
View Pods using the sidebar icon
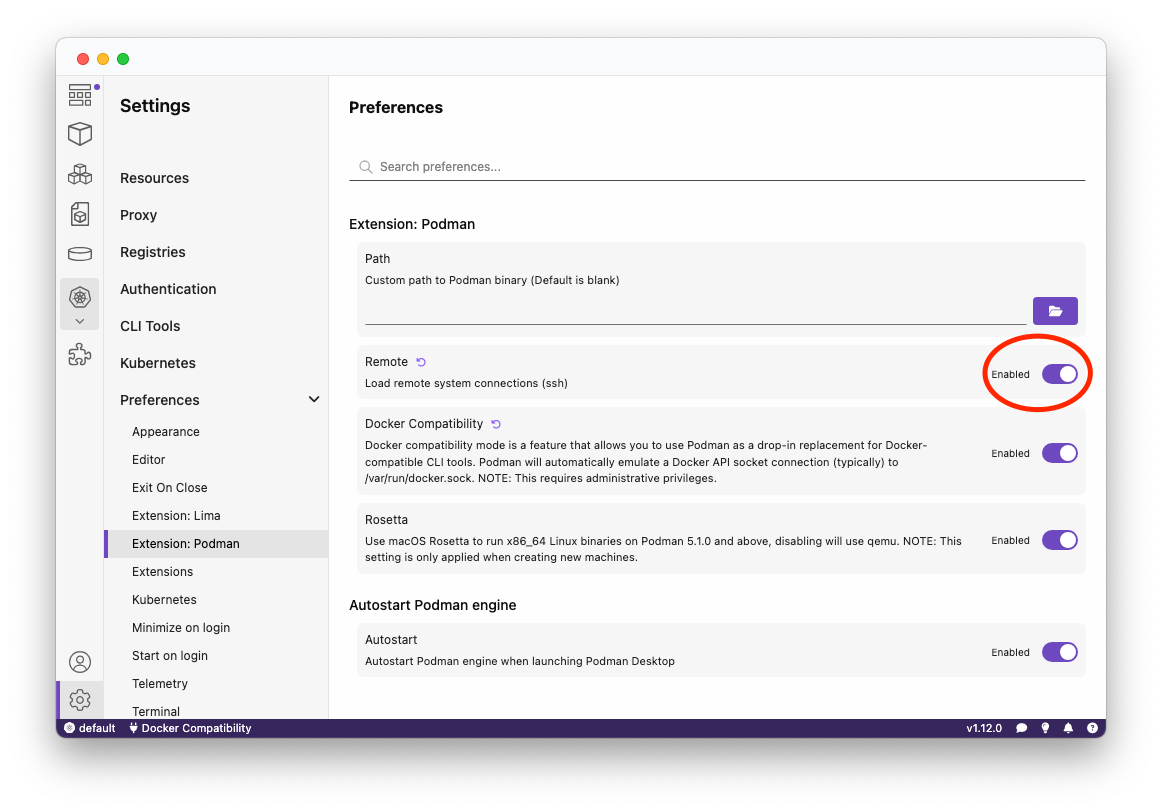pos(80,174)
